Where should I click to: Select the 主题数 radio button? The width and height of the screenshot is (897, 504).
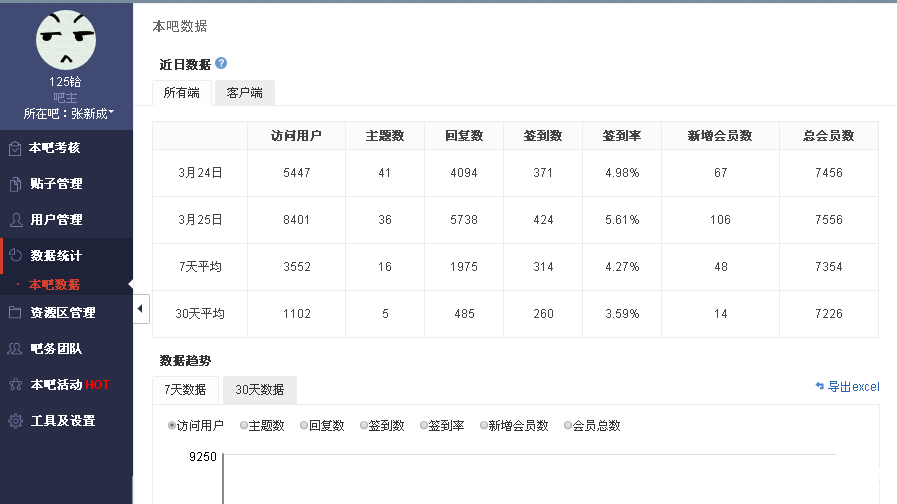coord(245,426)
